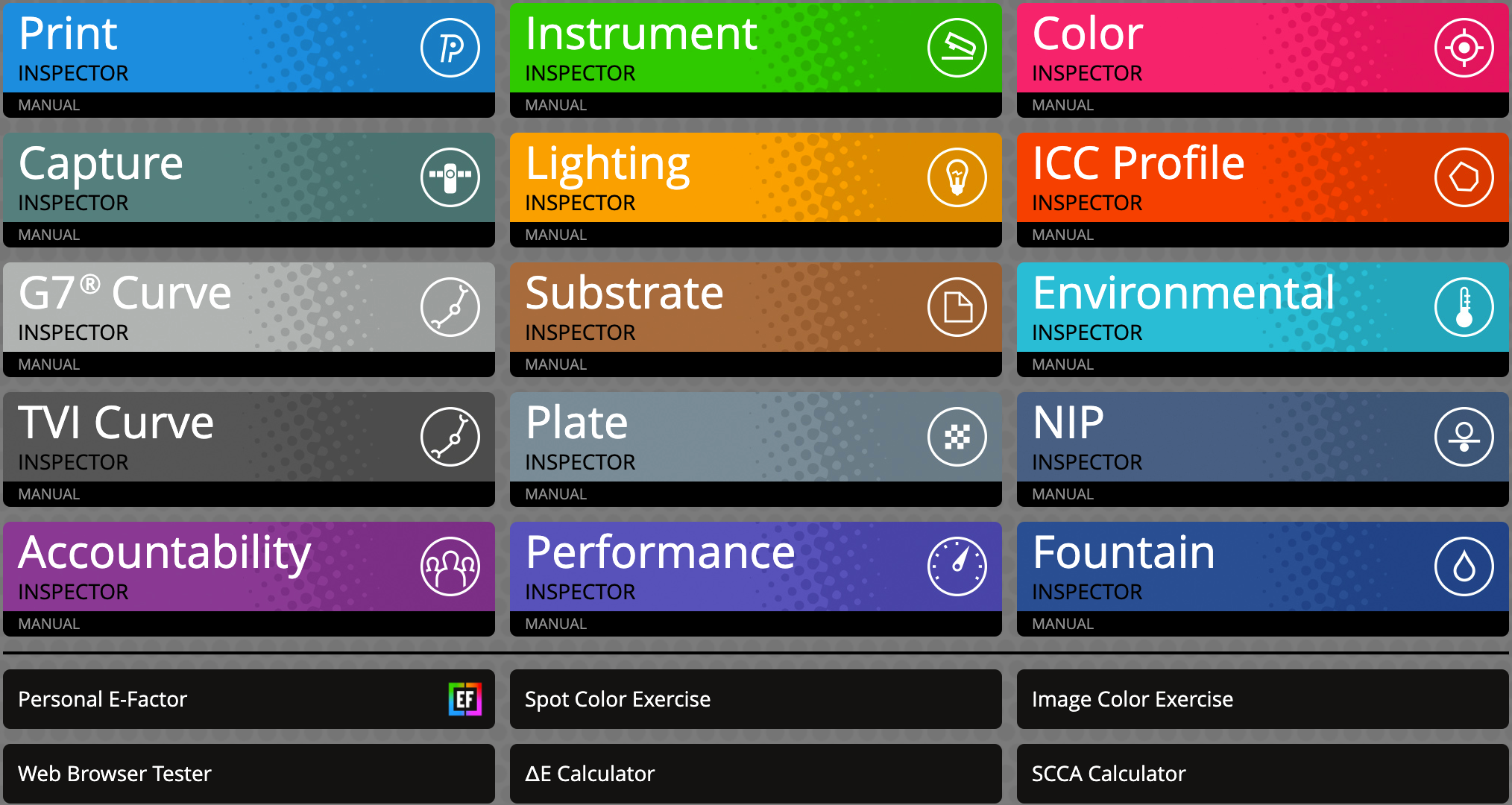Select the Plate Inspector halftone dots icon
Viewport: 1512px width, 805px height.
(x=957, y=436)
